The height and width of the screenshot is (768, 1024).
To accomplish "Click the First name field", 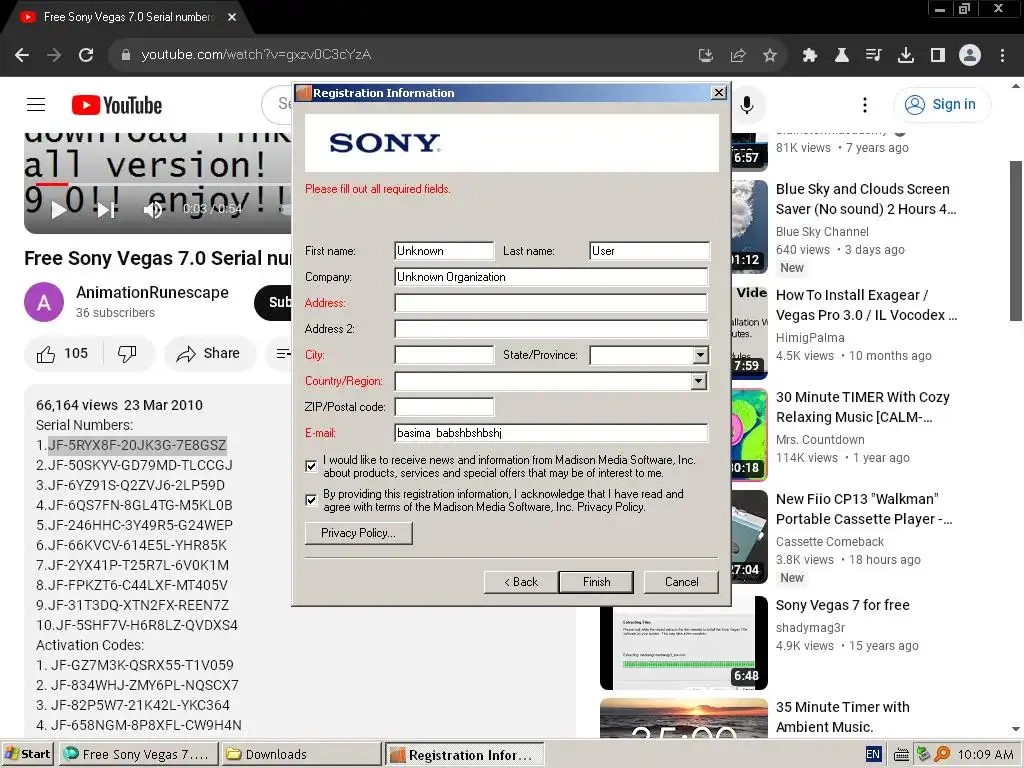I will (444, 251).
